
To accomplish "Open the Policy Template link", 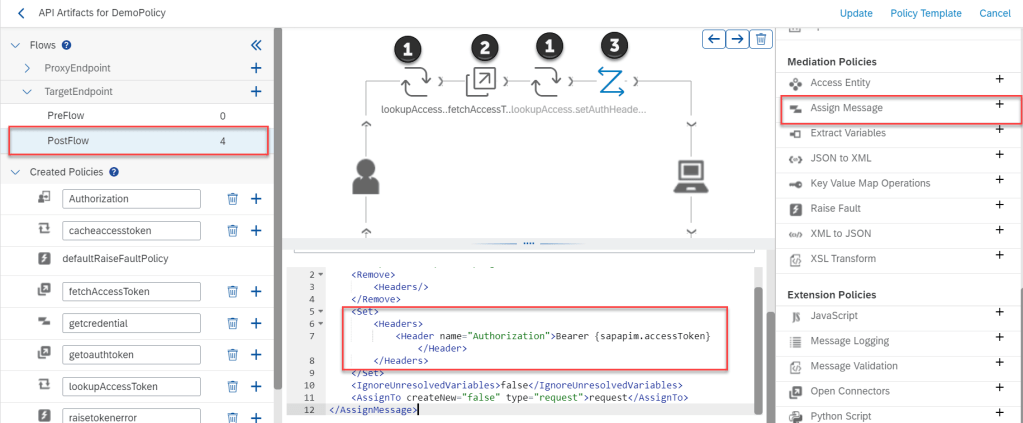I will point(926,13).
